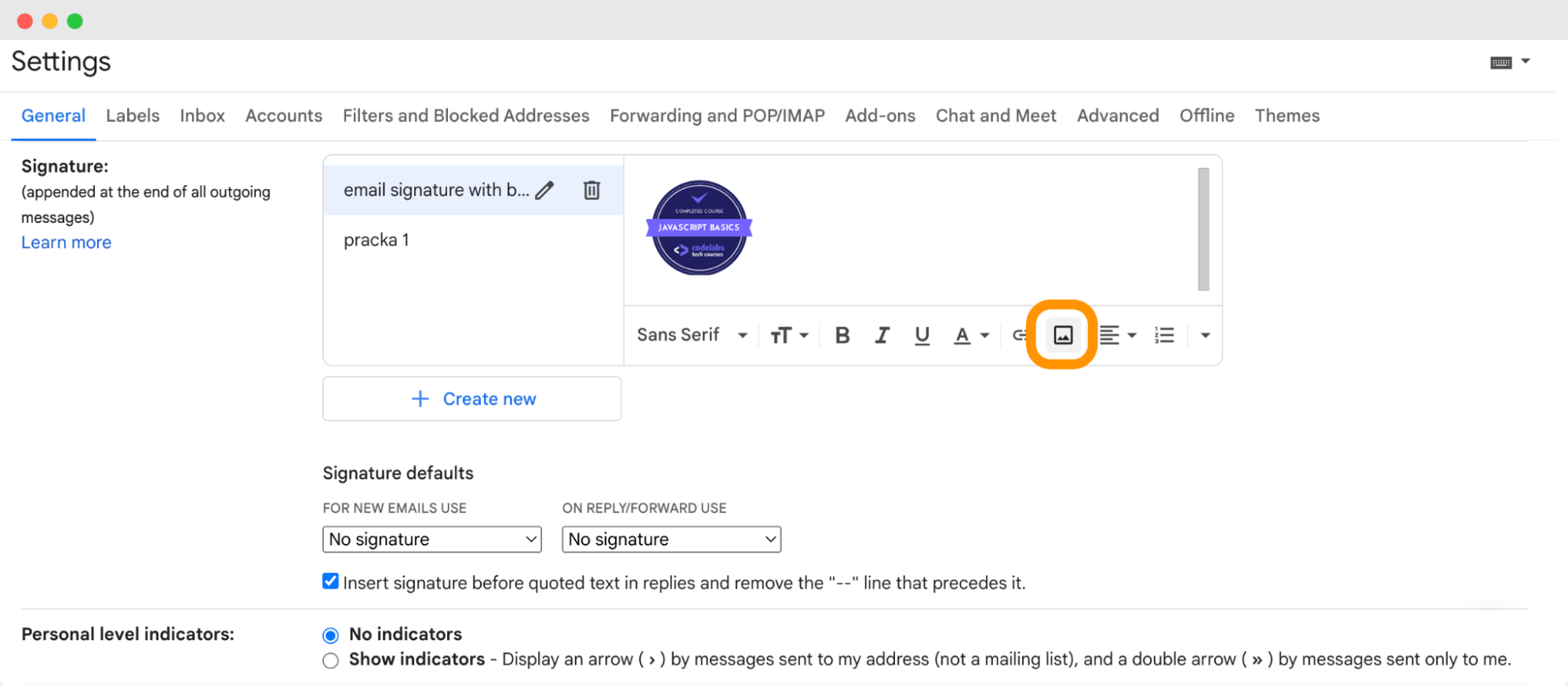Open the Sans Serif font dropdown
The height and width of the screenshot is (685, 1568).
click(x=692, y=336)
